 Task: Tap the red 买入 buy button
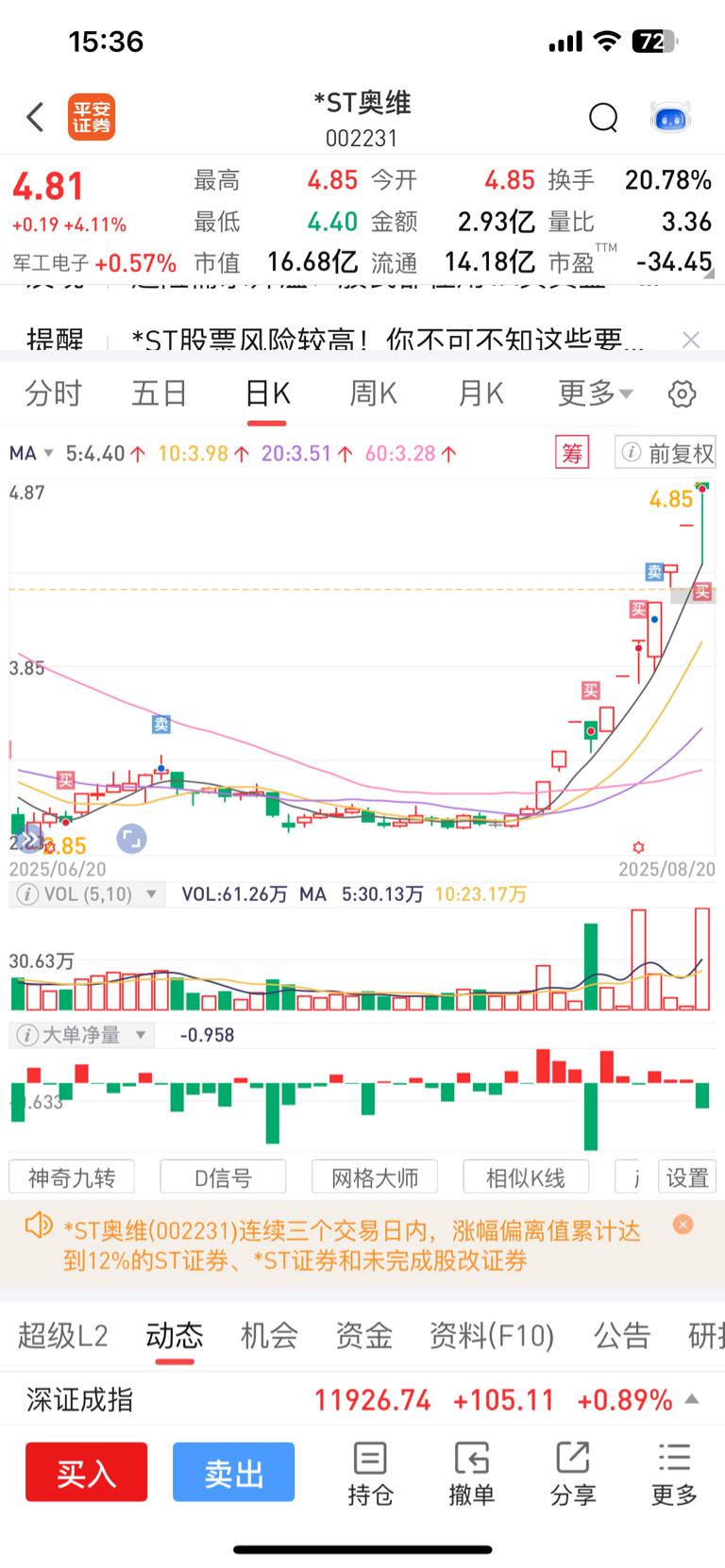coord(87,1472)
